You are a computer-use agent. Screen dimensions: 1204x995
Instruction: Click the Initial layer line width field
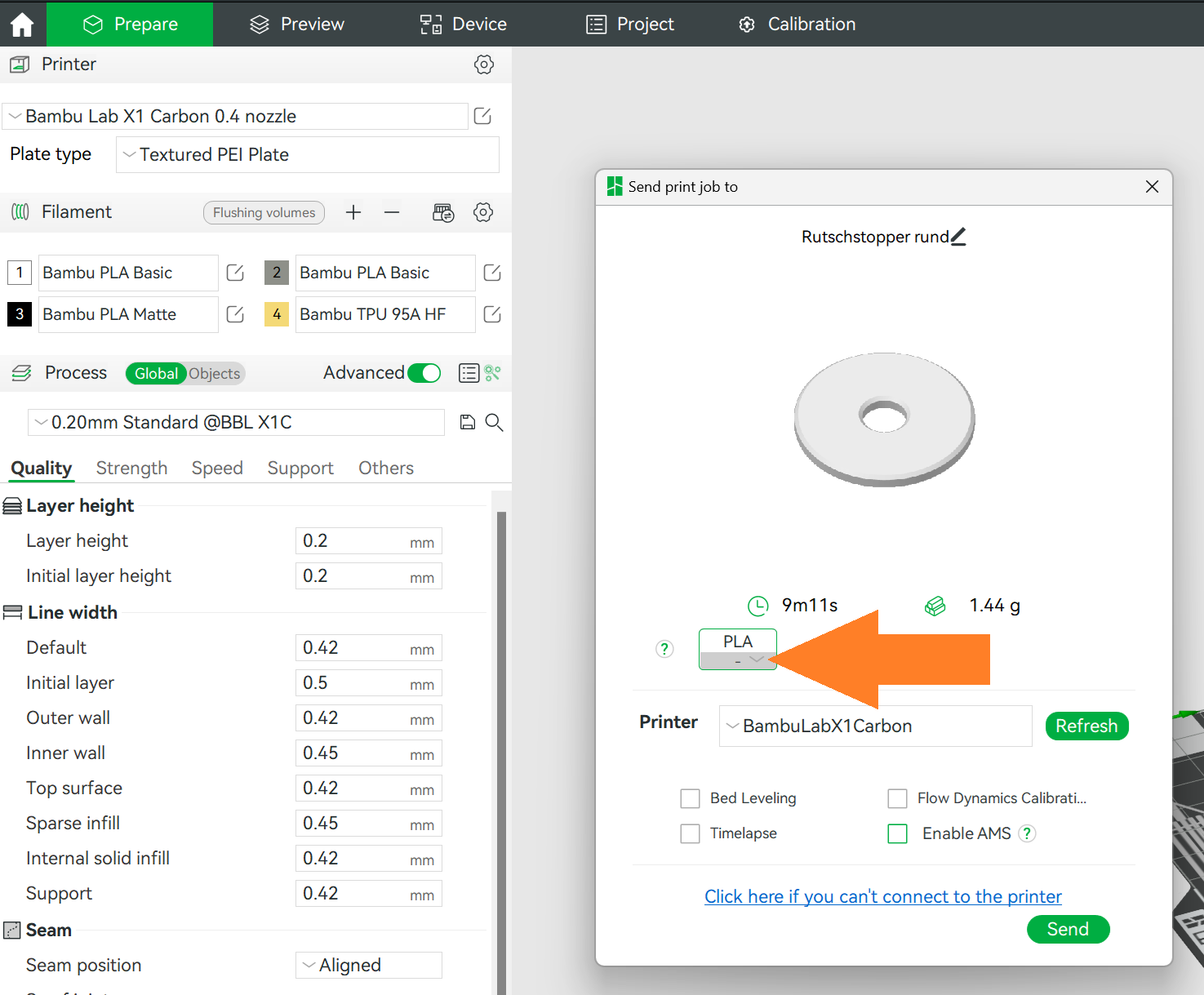(x=369, y=682)
